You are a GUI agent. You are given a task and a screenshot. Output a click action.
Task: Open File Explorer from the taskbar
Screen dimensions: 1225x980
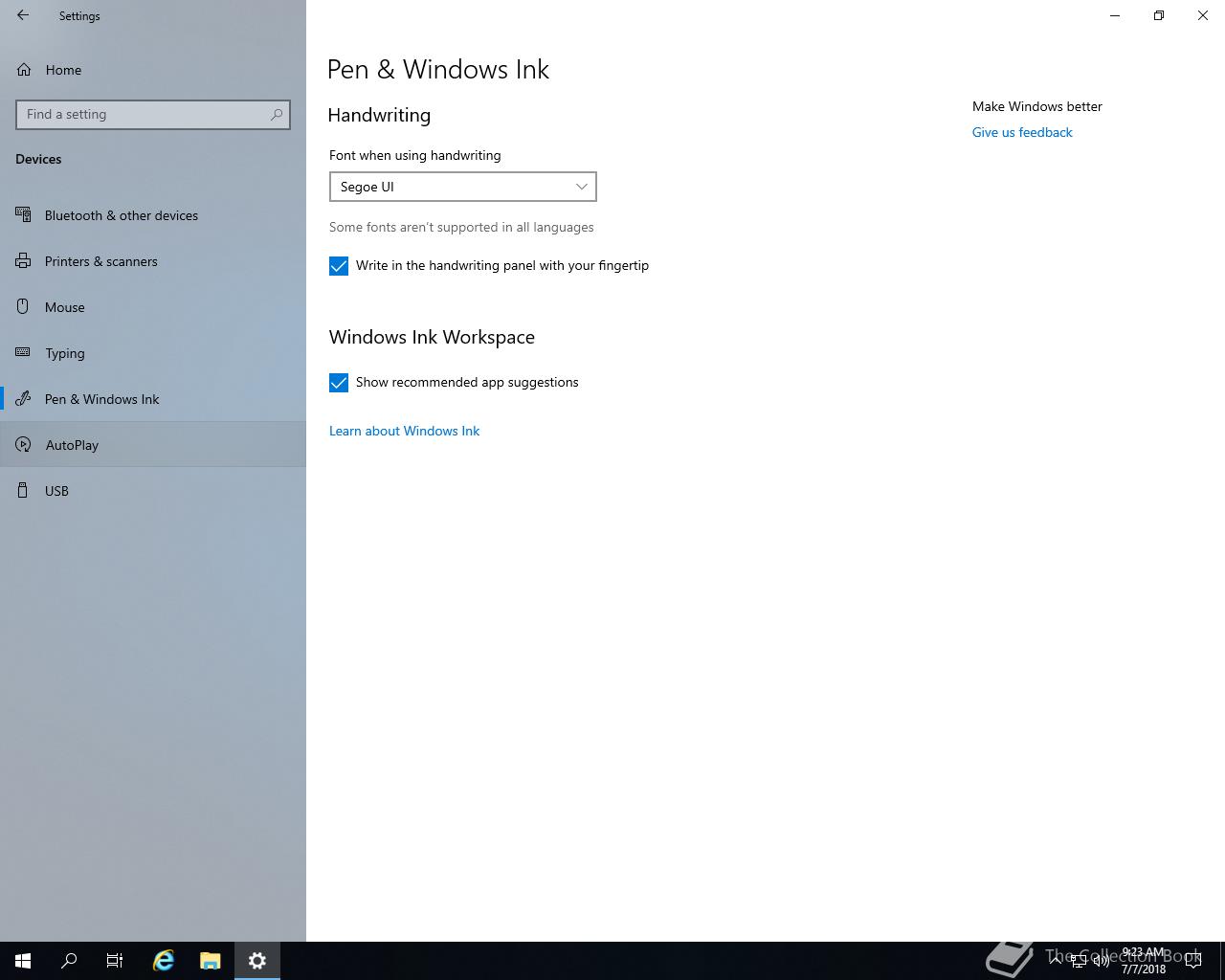(x=210, y=961)
